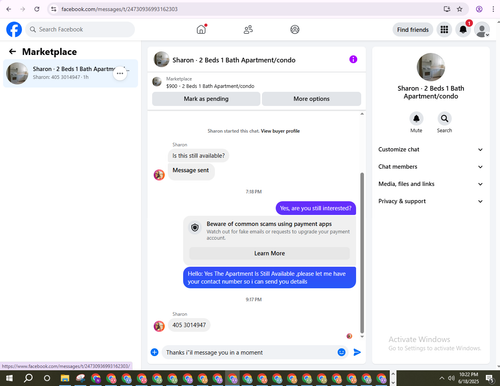Mute the conversation with the bell icon
The image size is (500, 386).
pyautogui.click(x=416, y=118)
